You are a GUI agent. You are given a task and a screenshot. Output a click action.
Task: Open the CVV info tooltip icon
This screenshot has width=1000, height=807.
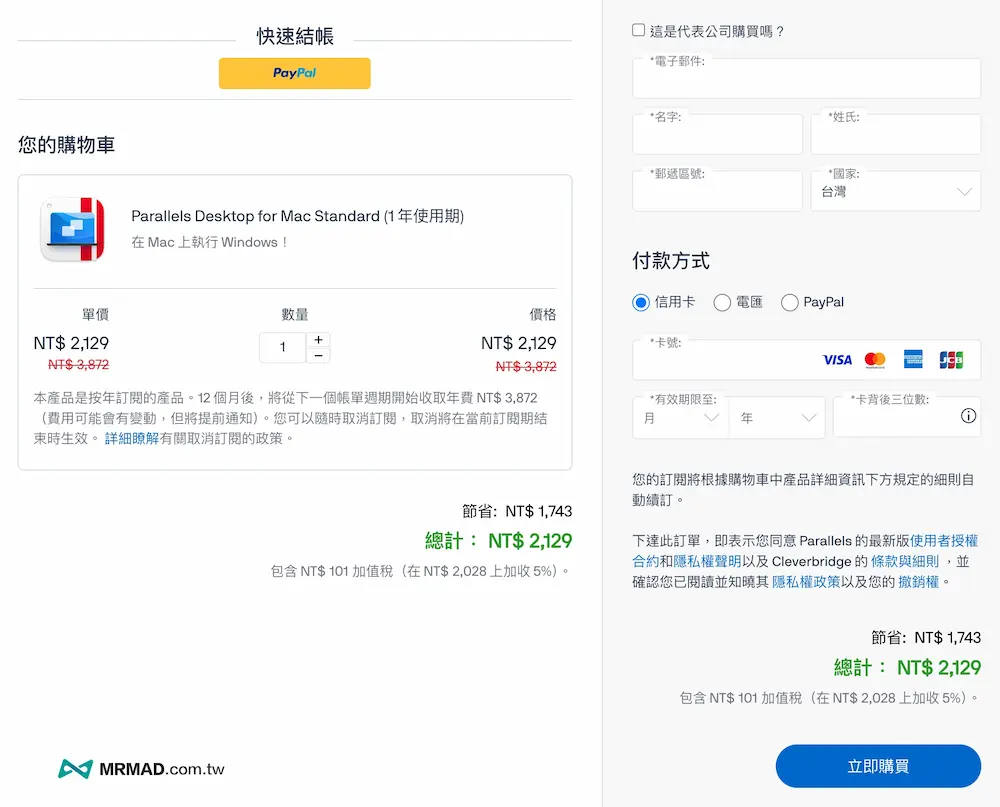click(968, 417)
